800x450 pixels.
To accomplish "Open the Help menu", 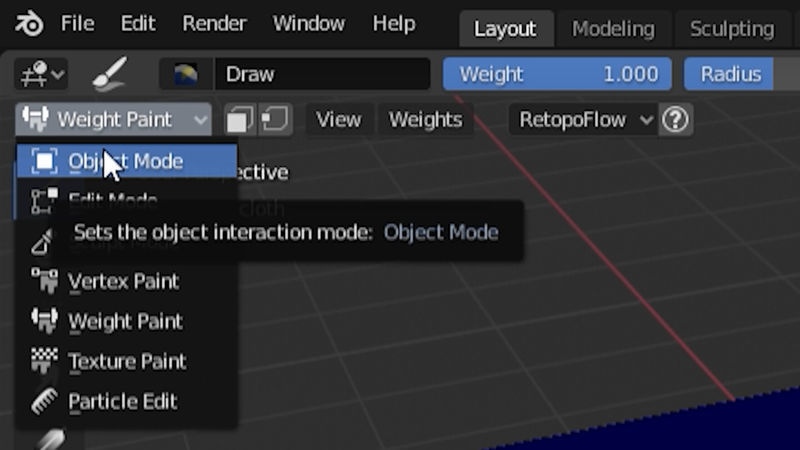I will coord(394,23).
